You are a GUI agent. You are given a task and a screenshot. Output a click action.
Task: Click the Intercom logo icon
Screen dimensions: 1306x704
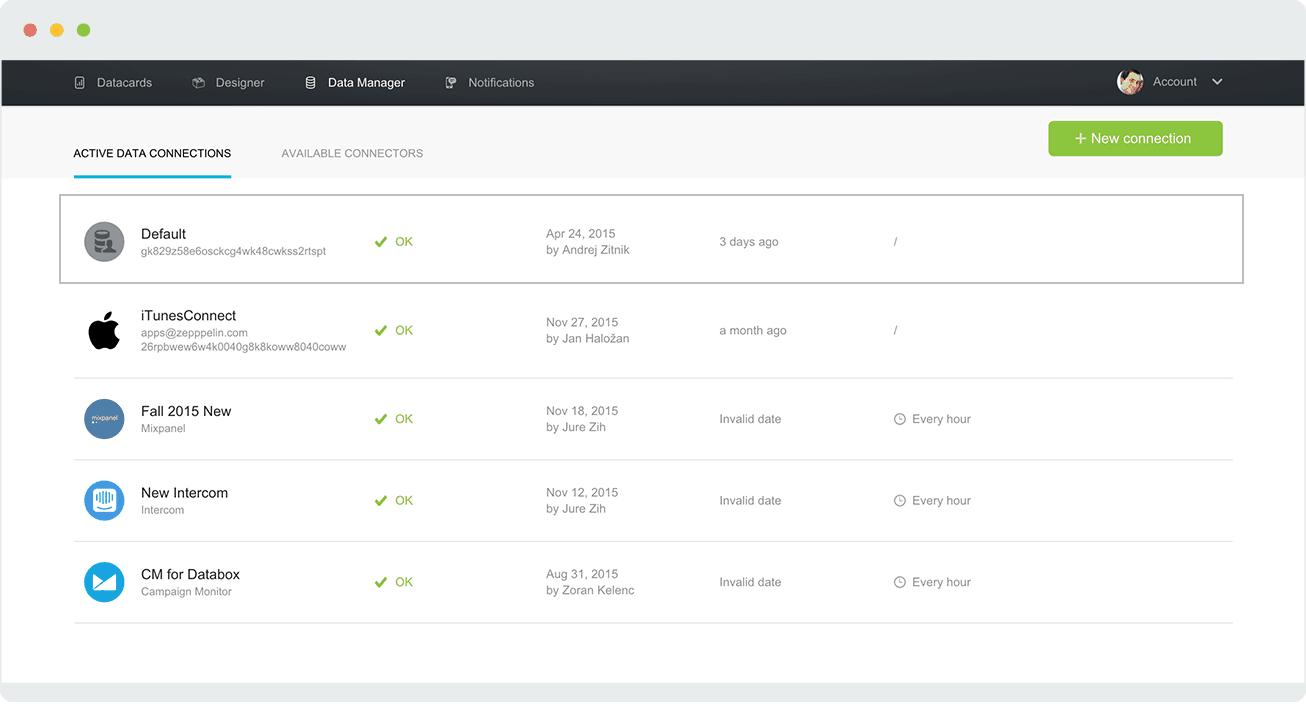(x=104, y=501)
